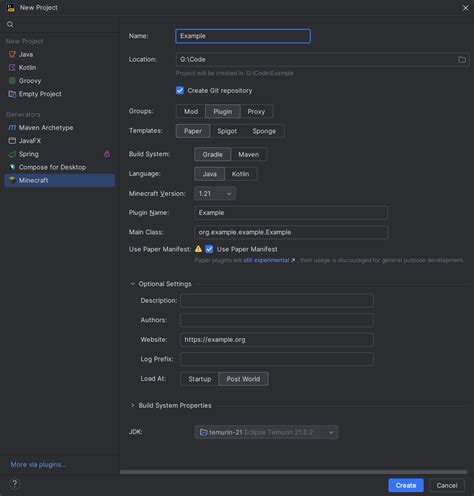The height and width of the screenshot is (496, 474).
Task: Click the Spring leaf icon
Action: tap(12, 154)
